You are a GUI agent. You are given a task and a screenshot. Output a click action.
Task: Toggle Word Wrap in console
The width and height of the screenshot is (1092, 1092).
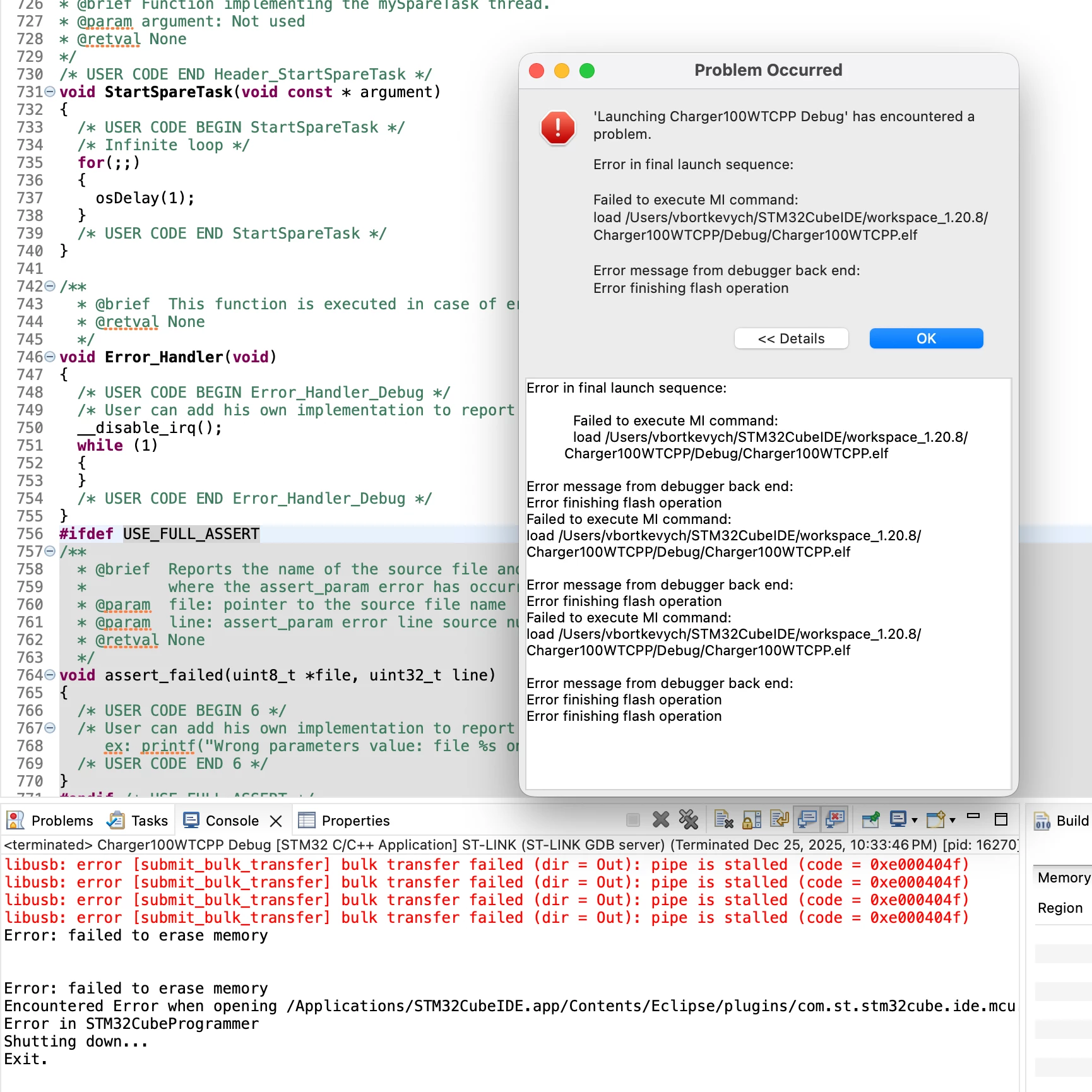[780, 820]
